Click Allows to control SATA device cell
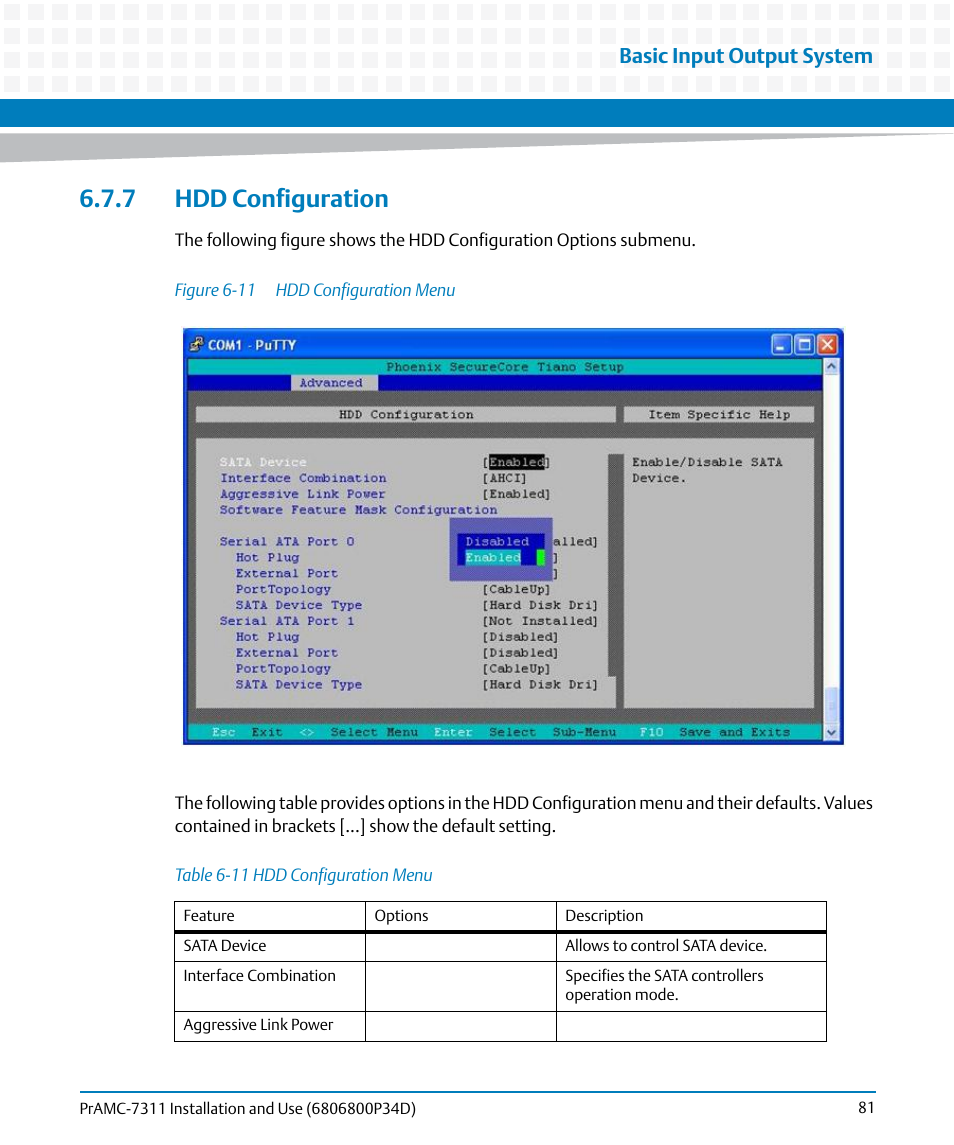The height and width of the screenshot is (1145, 954). coord(691,946)
